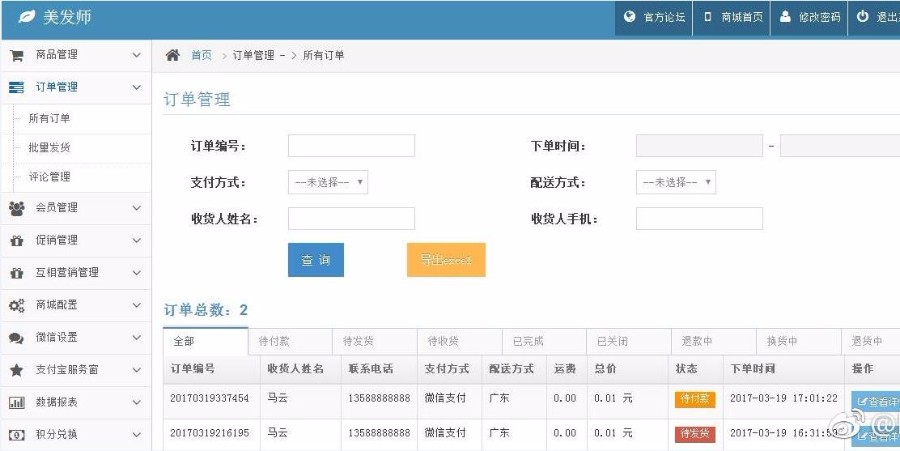Switch to the 退款中 tab
Viewport: 900px width, 451px height.
click(x=713, y=341)
